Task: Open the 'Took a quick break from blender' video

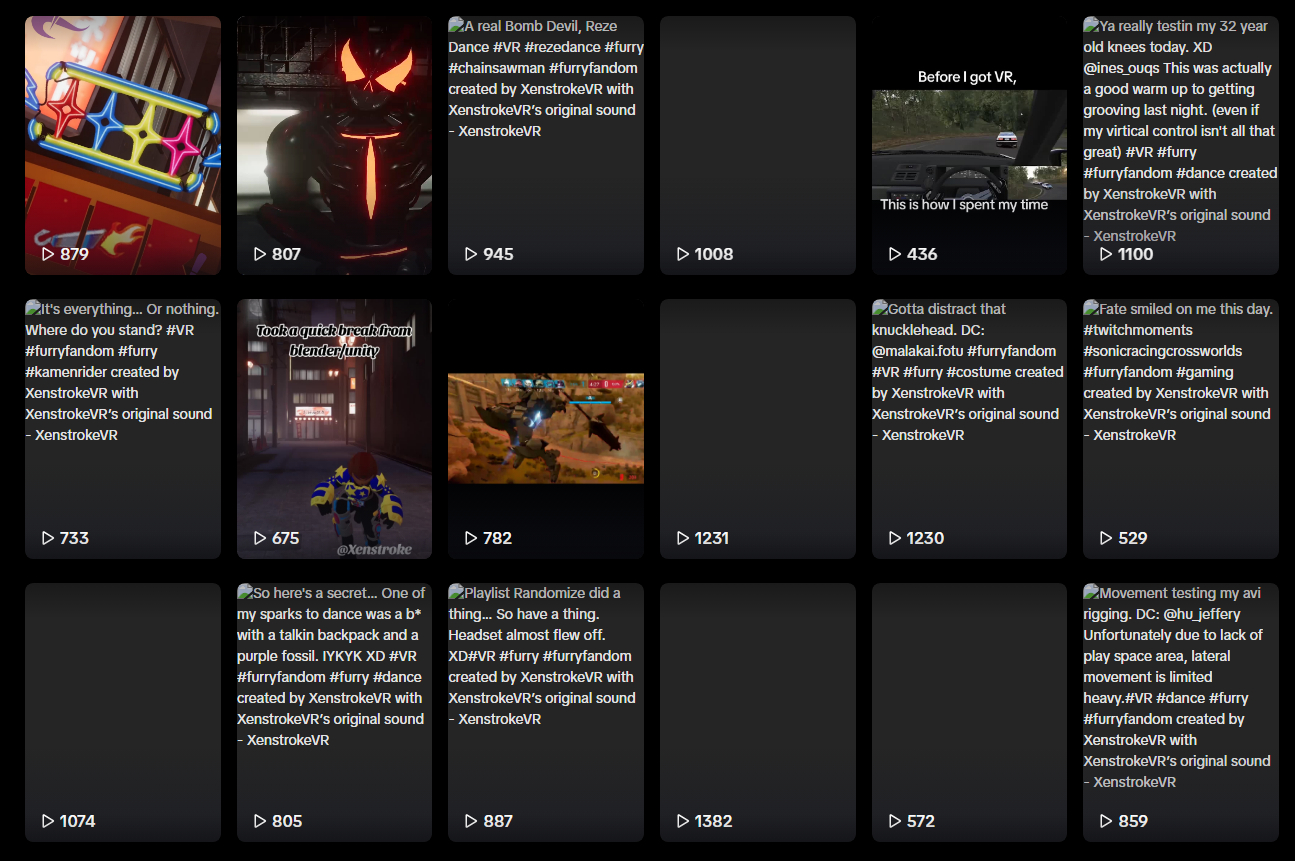Action: pos(335,429)
